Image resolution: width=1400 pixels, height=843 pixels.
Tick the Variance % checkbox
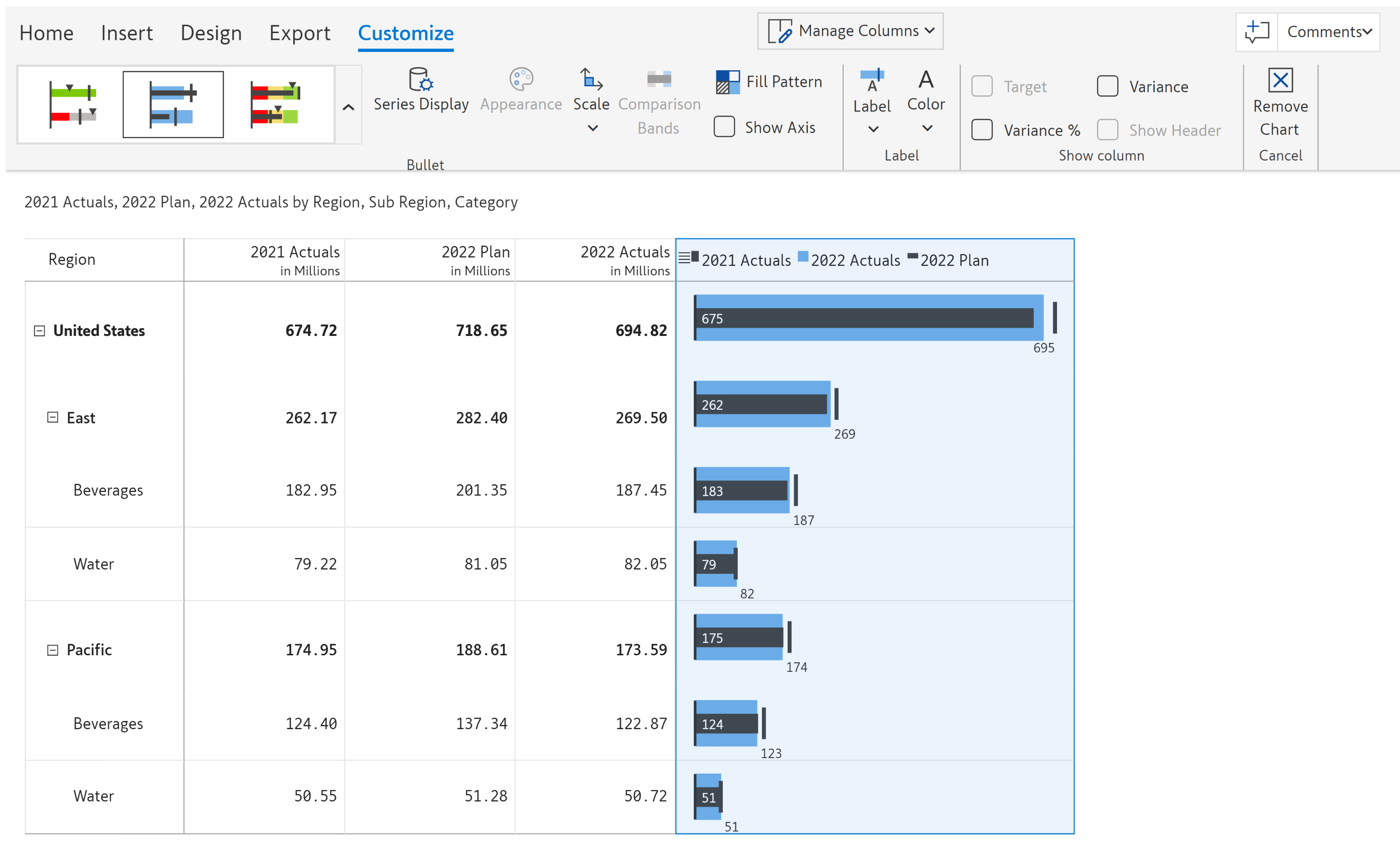point(981,130)
